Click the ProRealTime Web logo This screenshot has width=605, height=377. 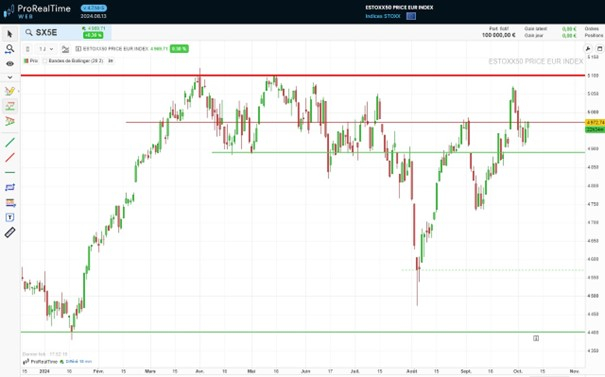pos(37,11)
